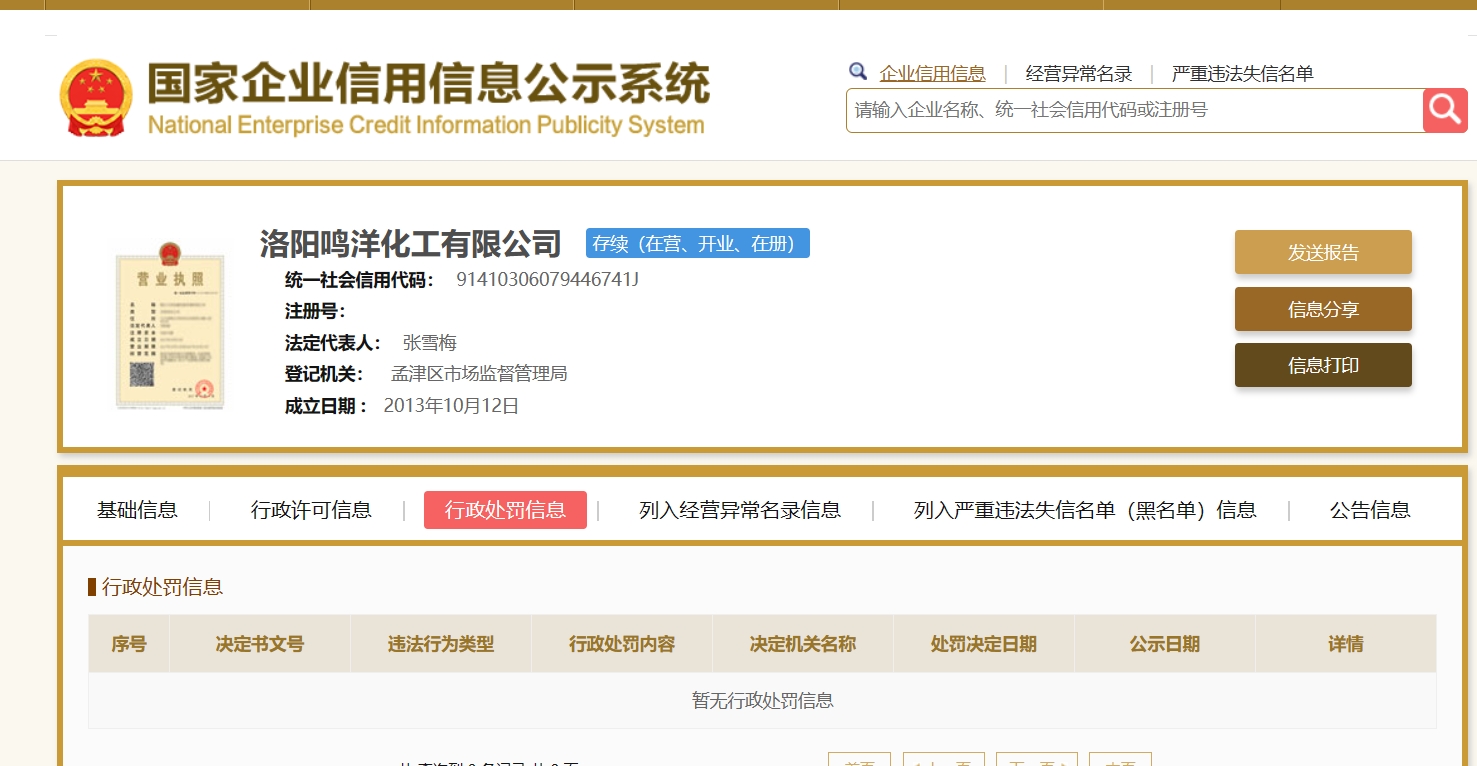The image size is (1477, 766).
Task: Click the 详情 column header
Action: (x=1346, y=644)
